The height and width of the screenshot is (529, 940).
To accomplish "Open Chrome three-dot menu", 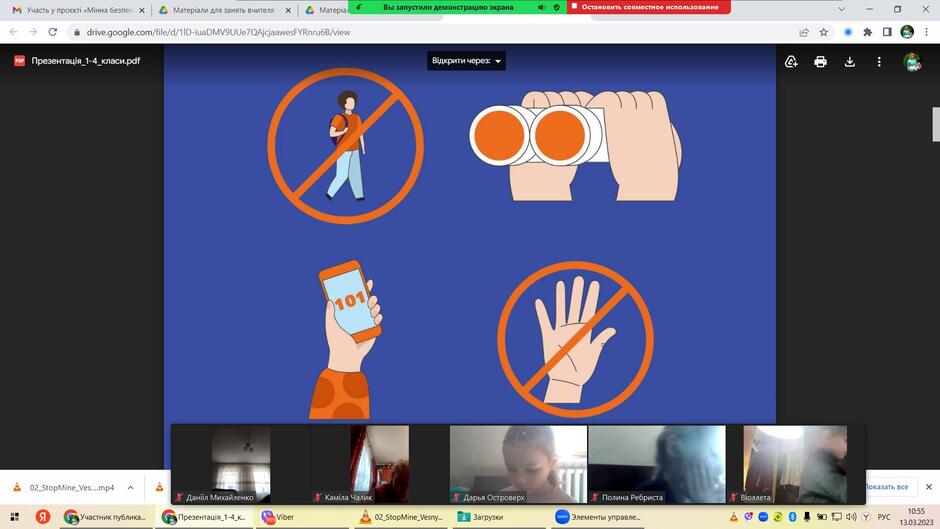I will 927,32.
